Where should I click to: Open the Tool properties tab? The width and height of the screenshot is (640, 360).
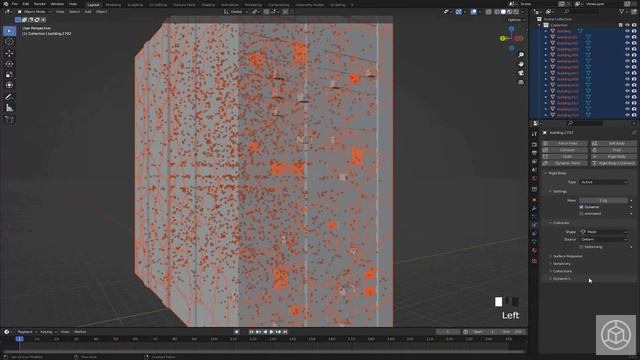coord(534,134)
